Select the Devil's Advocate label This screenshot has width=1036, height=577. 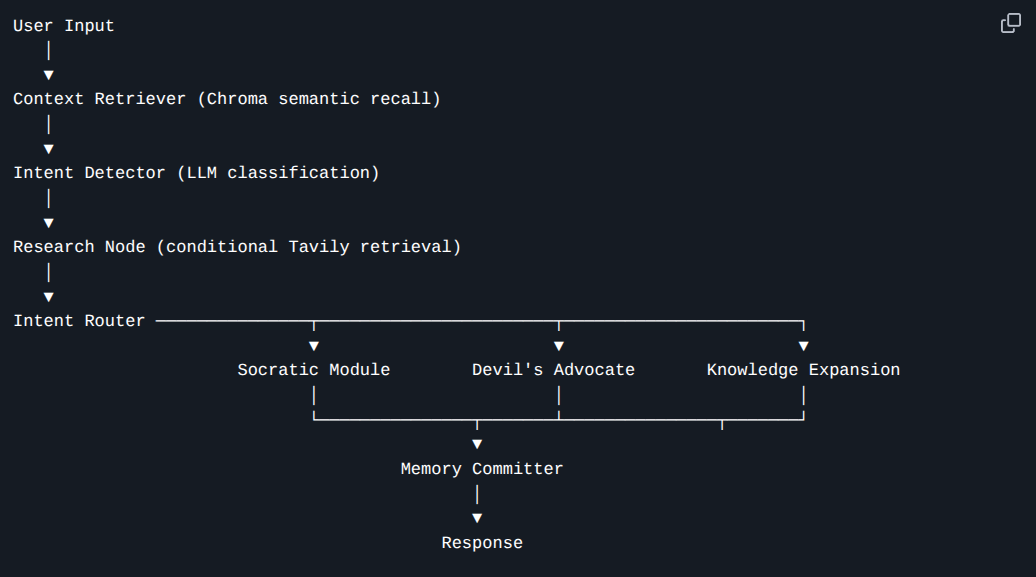(553, 370)
